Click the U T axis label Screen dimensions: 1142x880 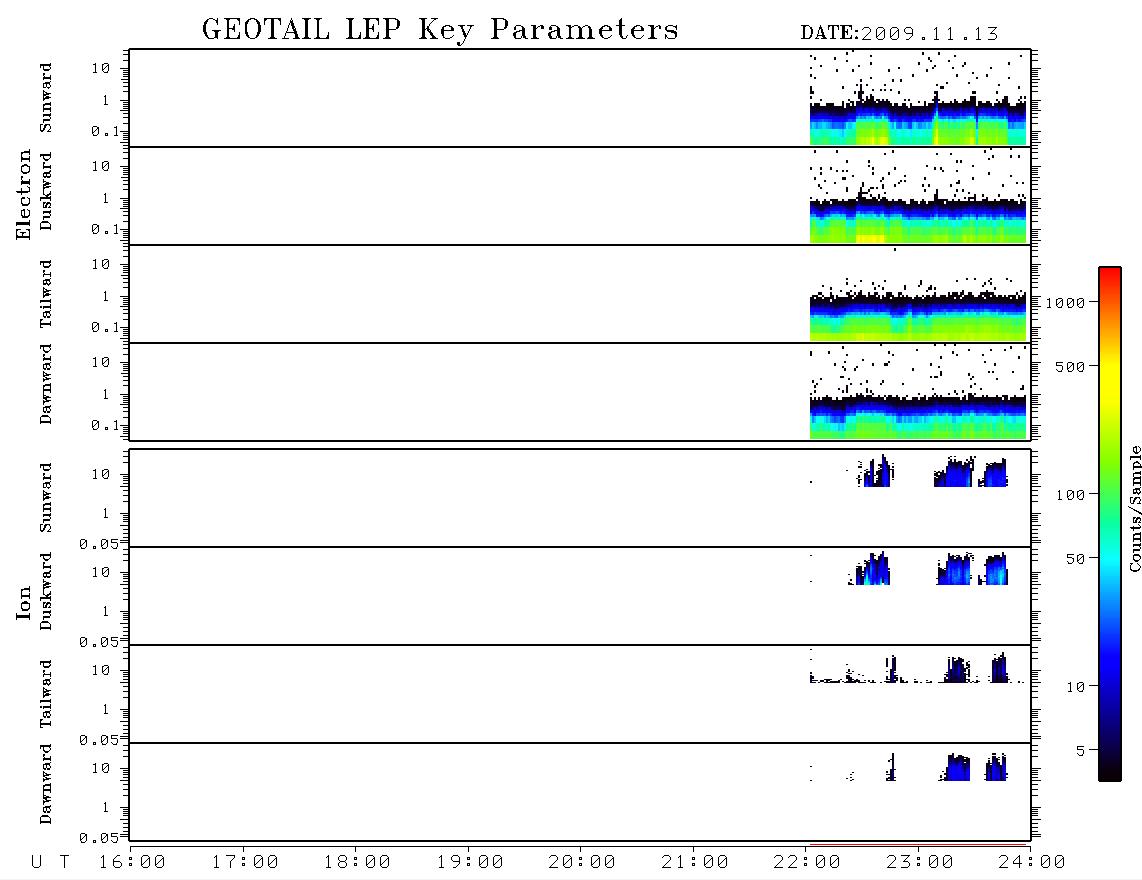point(50,862)
